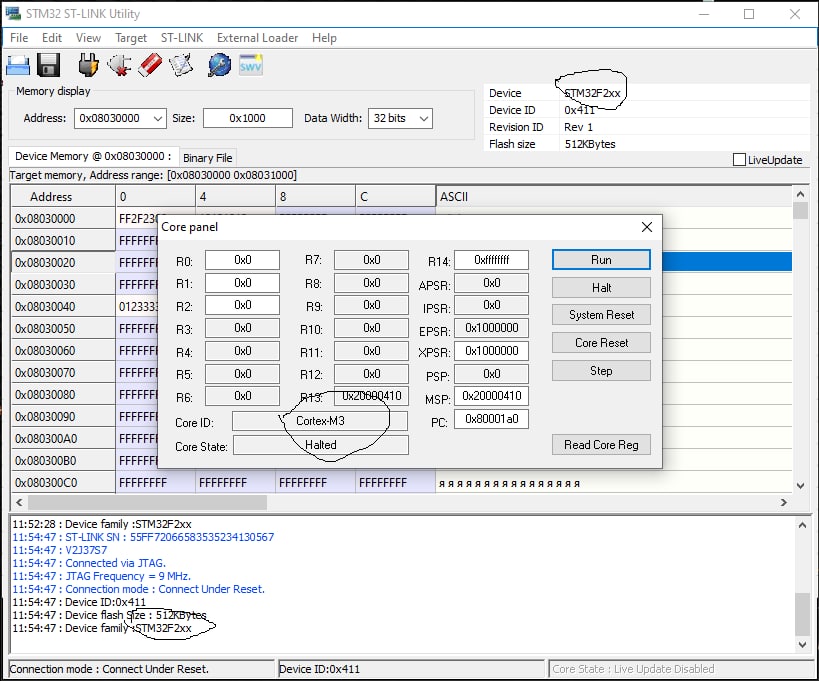Open the ST-LINK menu
This screenshot has width=819, height=681.
(x=182, y=38)
